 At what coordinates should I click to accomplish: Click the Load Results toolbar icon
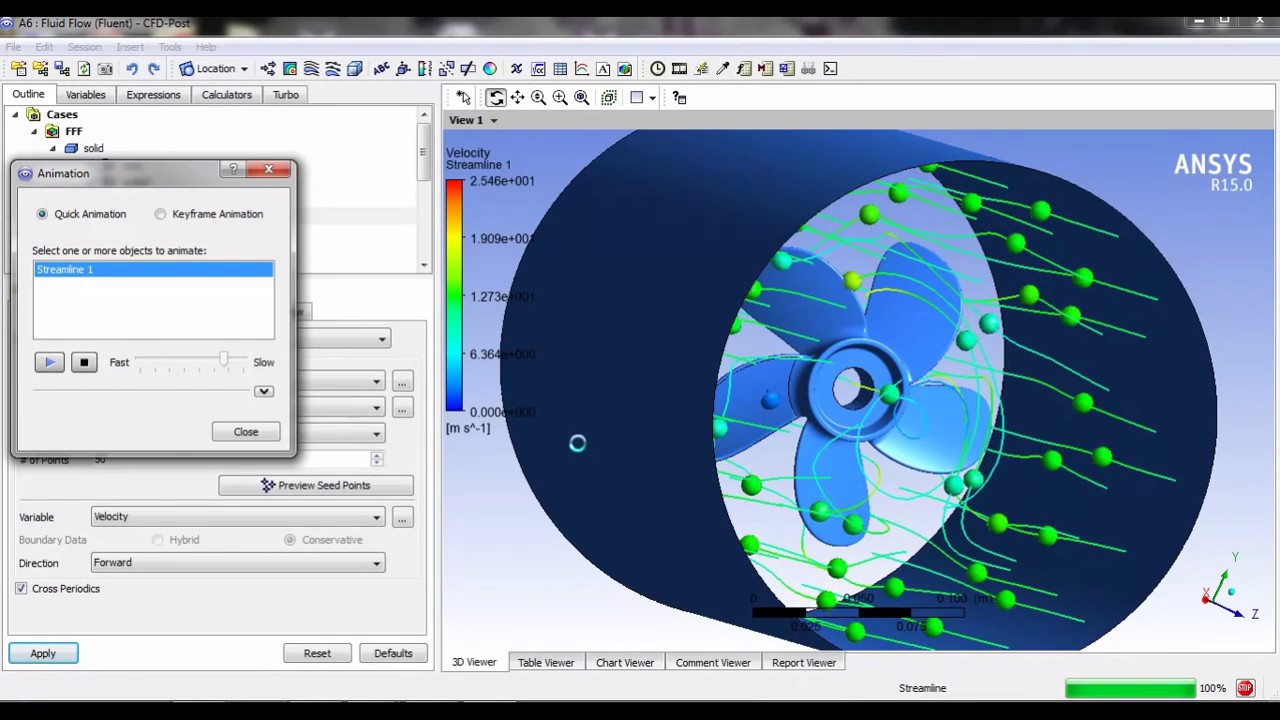19,69
